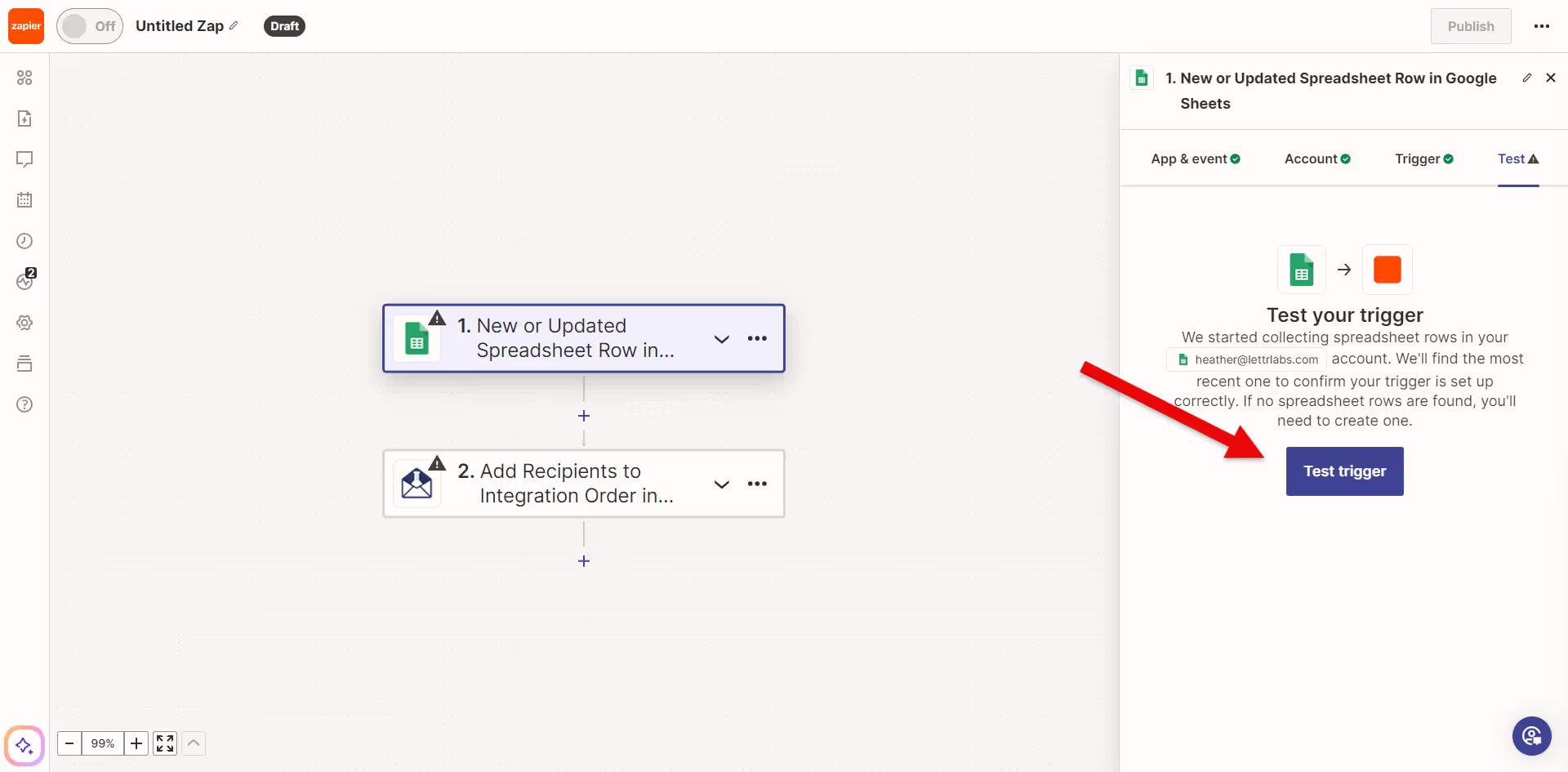Open step 1 three-dot menu

(757, 338)
